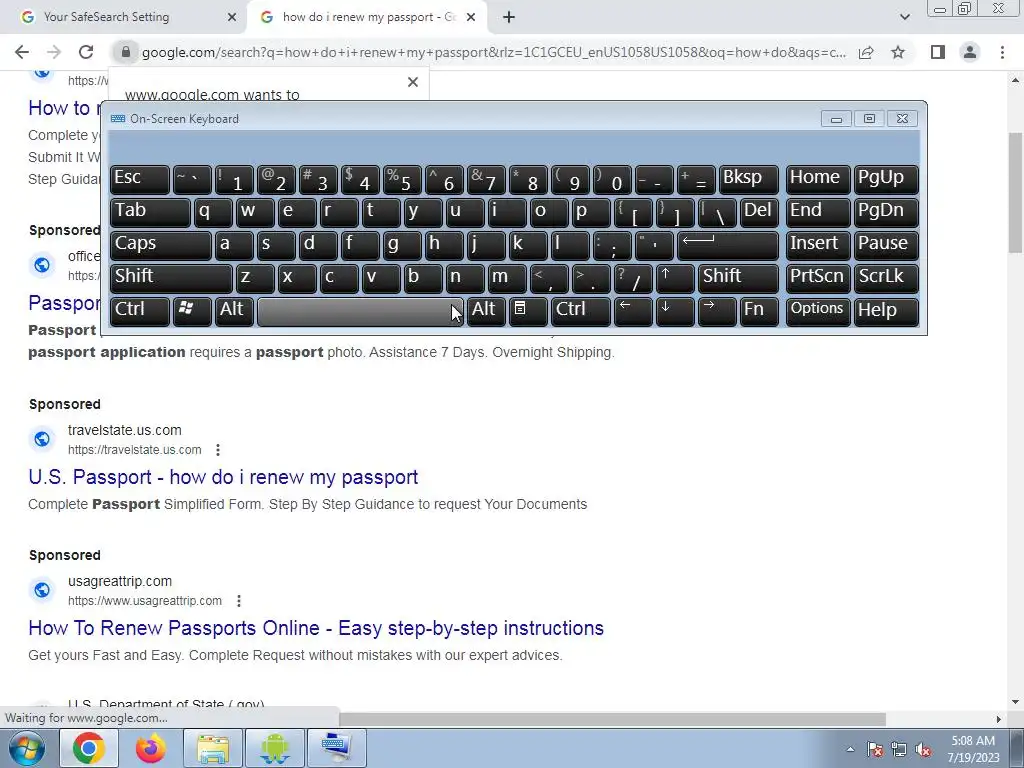Viewport: 1024px width, 768px height.
Task: Toggle the left Ctrl key on the on-screen keyboard
Action: point(140,310)
